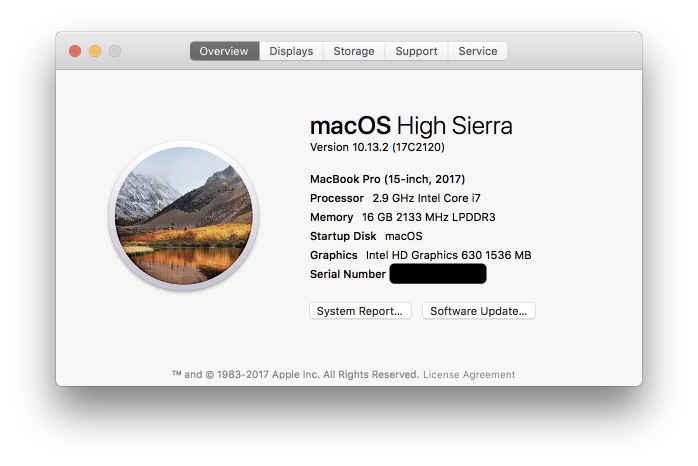Open the Storage tab
This screenshot has height=466, width=698.
click(354, 51)
